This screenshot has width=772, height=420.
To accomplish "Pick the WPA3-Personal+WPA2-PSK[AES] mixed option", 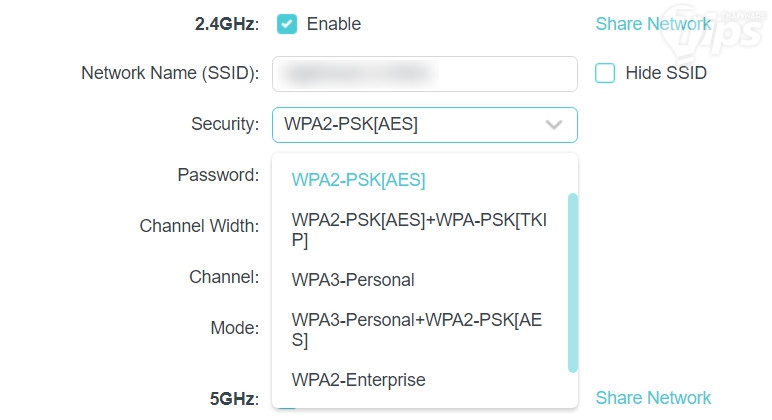I will (x=418, y=329).
